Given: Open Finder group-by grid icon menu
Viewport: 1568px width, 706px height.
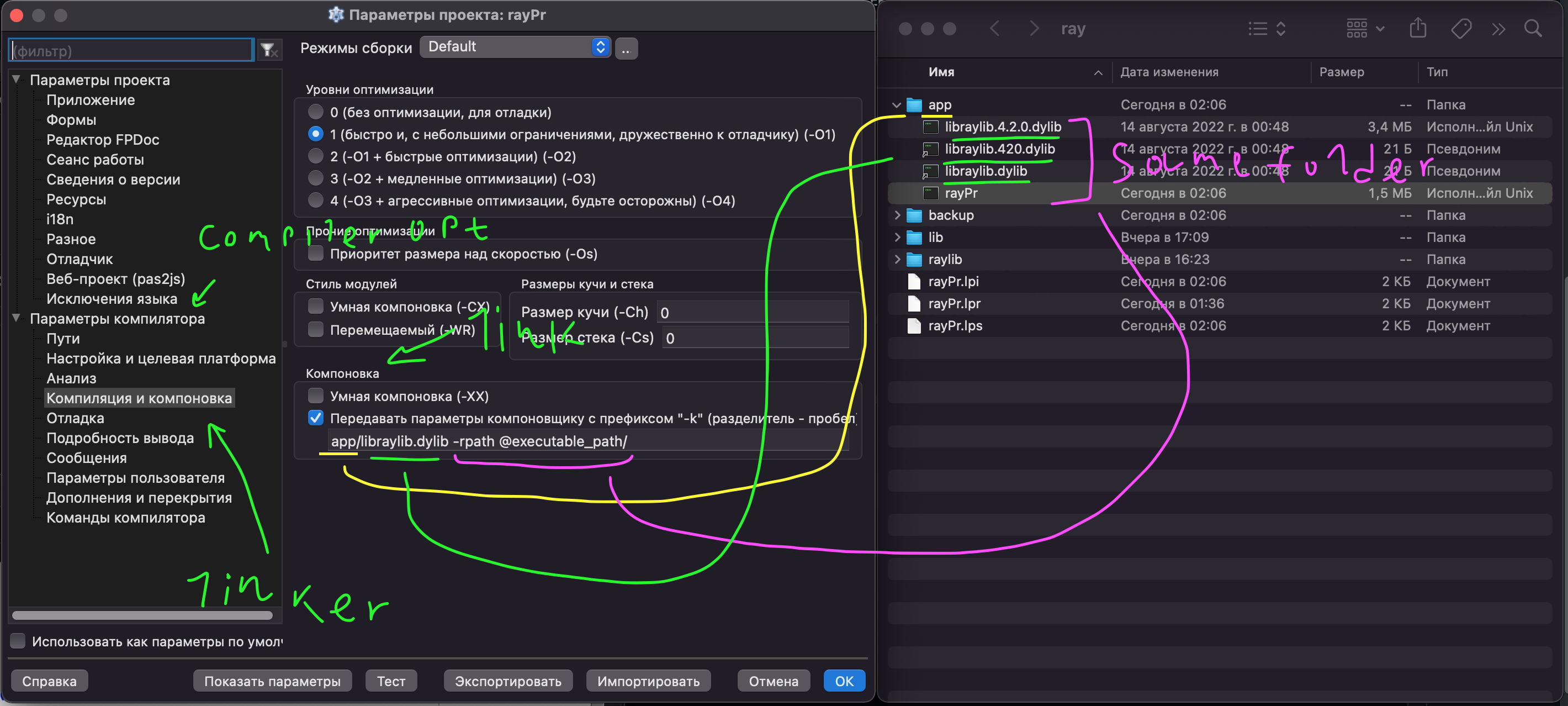Looking at the screenshot, I should pyautogui.click(x=1365, y=29).
